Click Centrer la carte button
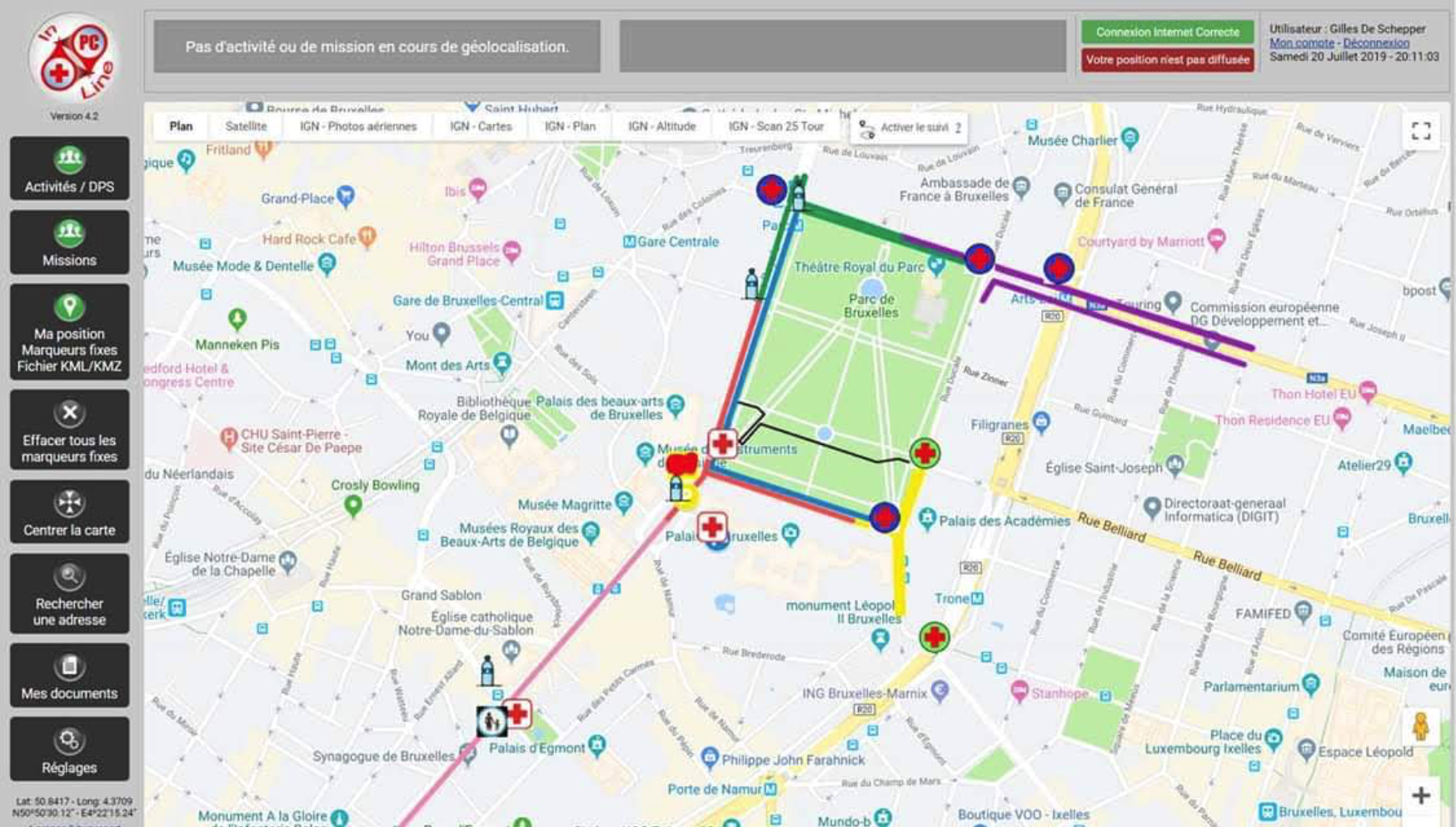This screenshot has width=1456, height=827. [69, 512]
